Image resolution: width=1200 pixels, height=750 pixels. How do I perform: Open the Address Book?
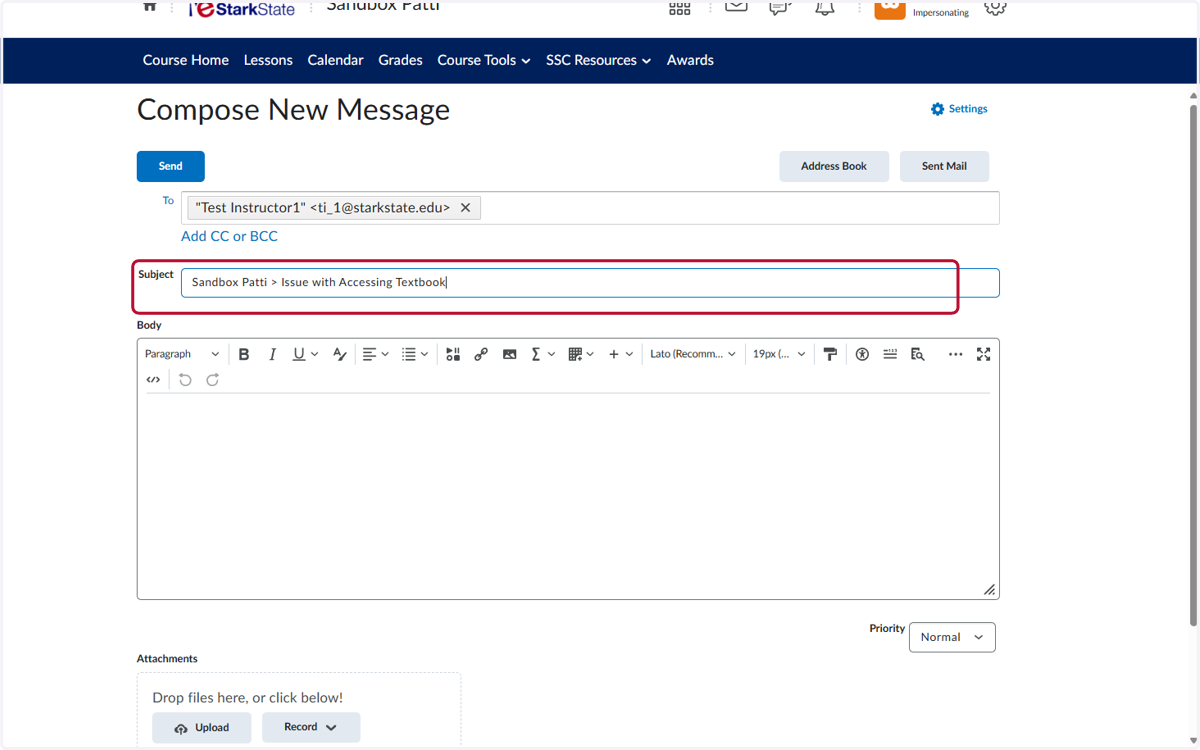coord(834,166)
